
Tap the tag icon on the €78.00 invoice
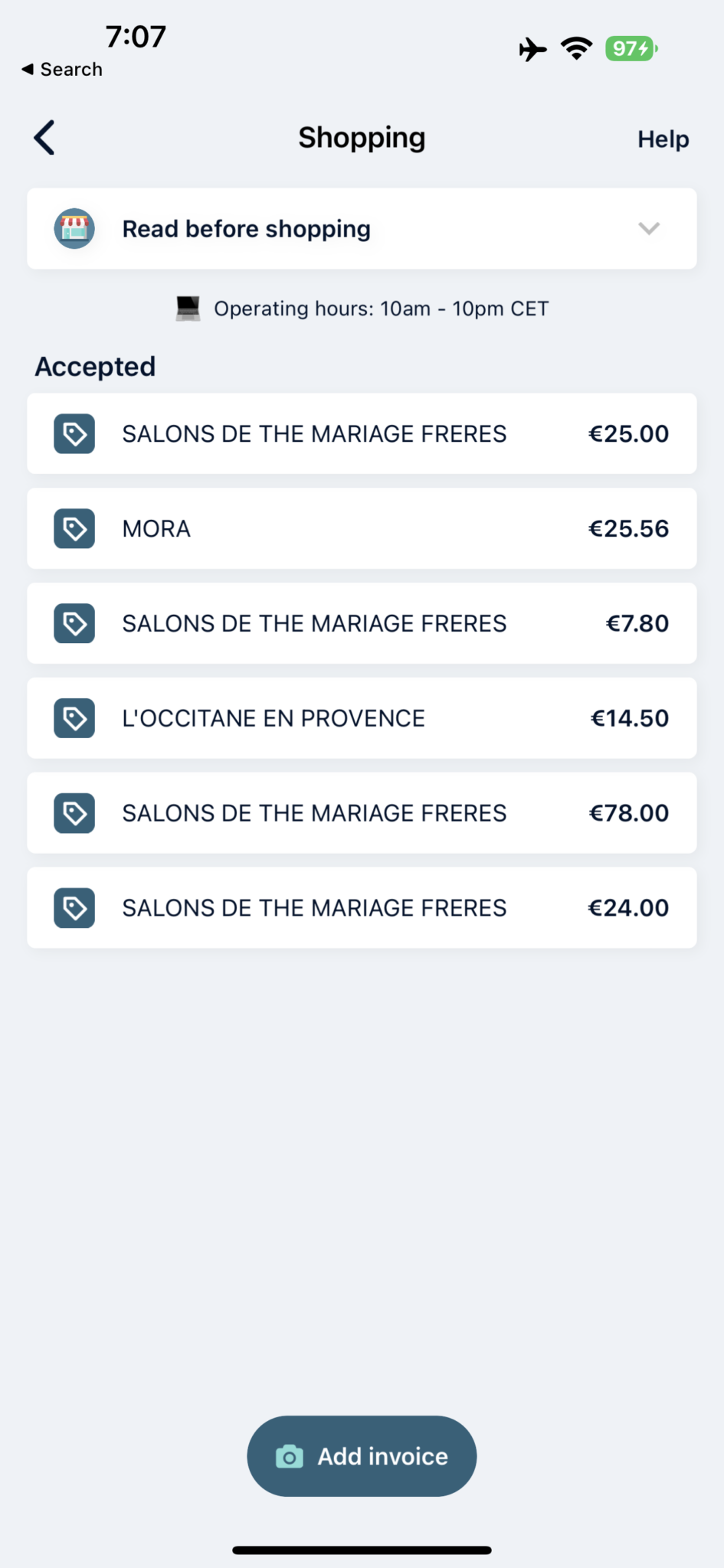click(74, 813)
